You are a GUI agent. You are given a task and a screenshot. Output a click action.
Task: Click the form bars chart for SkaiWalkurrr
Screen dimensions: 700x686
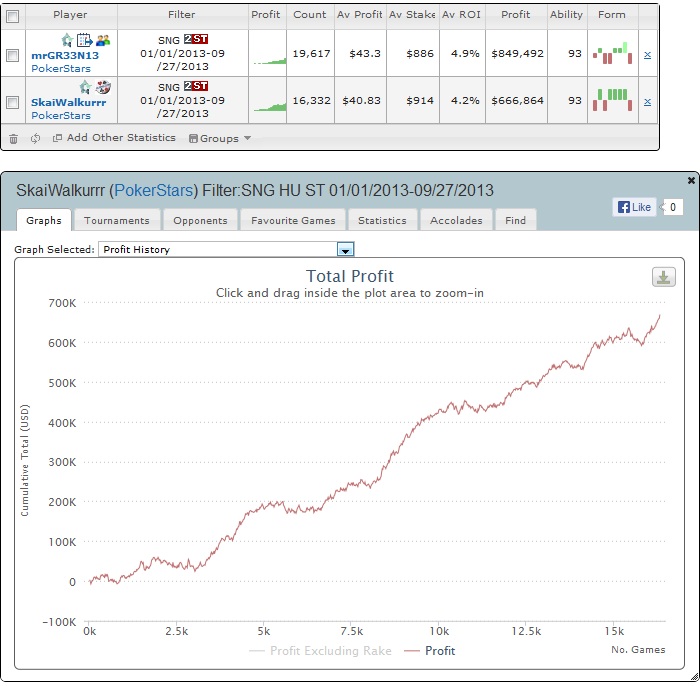coord(612,100)
